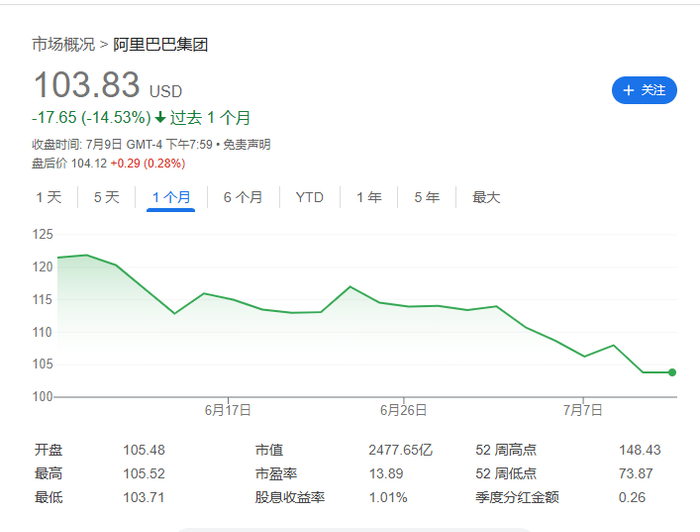The image size is (700, 532).
Task: Click the +0.29 (0.28%) after-hours change
Action: (148, 163)
